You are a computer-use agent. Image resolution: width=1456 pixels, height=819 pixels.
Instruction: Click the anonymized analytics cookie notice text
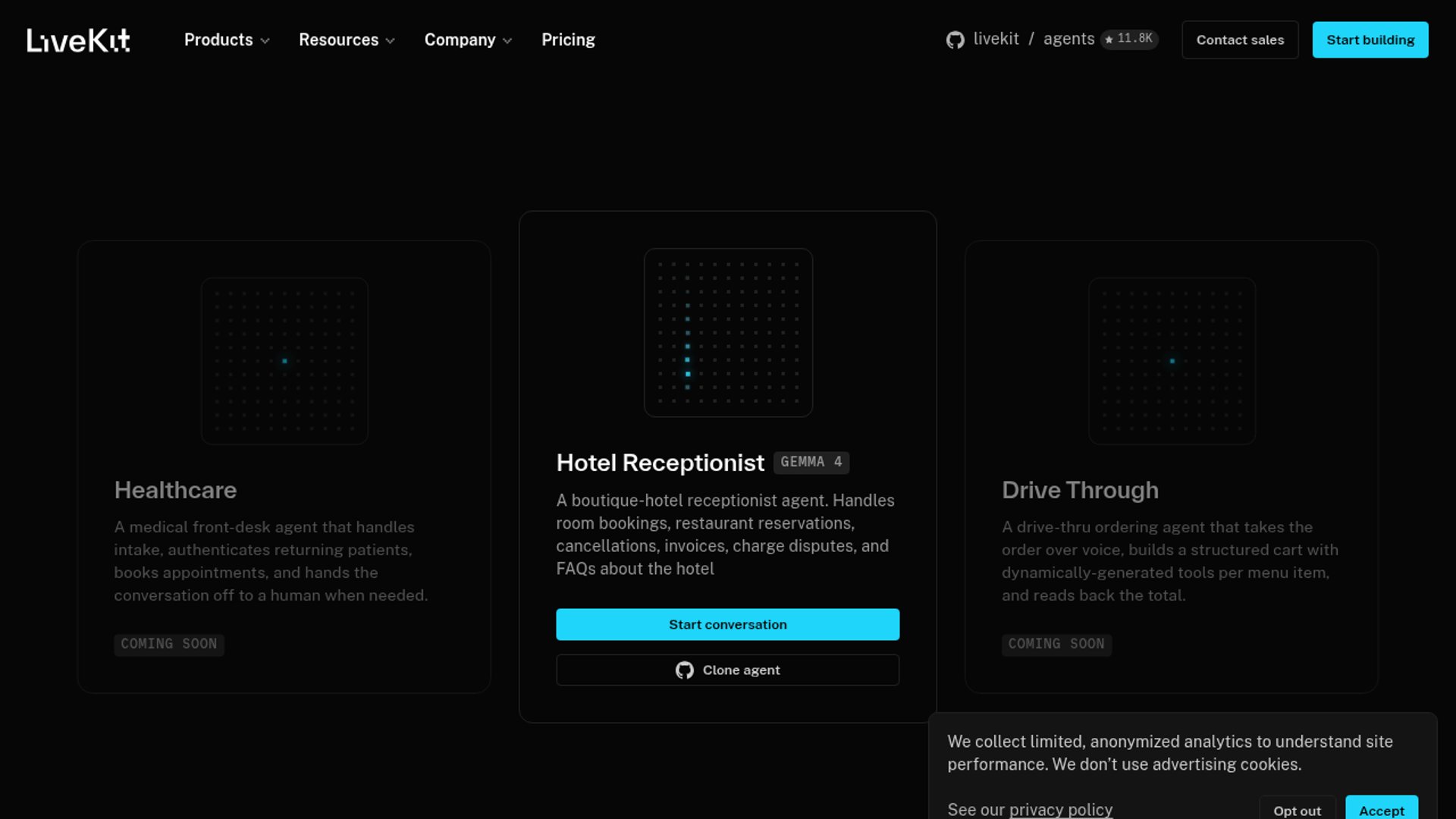[x=1170, y=753]
